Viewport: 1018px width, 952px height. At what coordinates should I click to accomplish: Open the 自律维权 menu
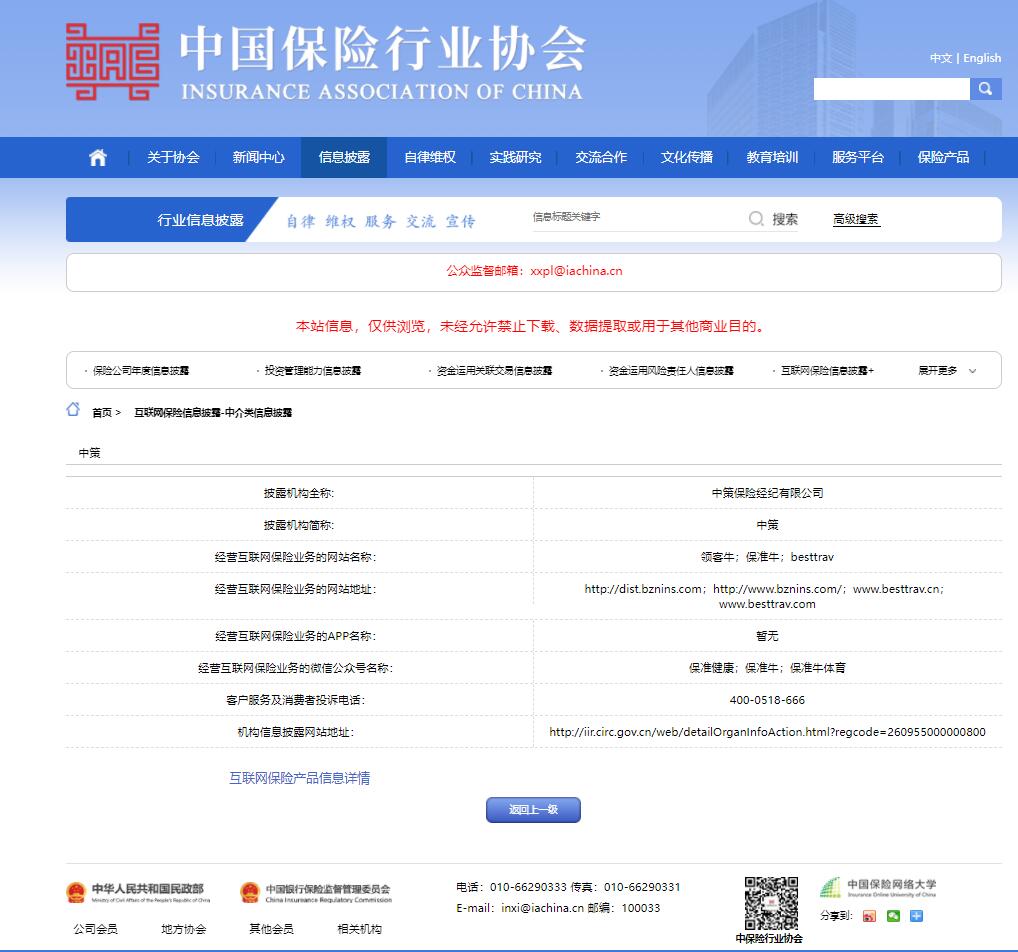click(430, 157)
